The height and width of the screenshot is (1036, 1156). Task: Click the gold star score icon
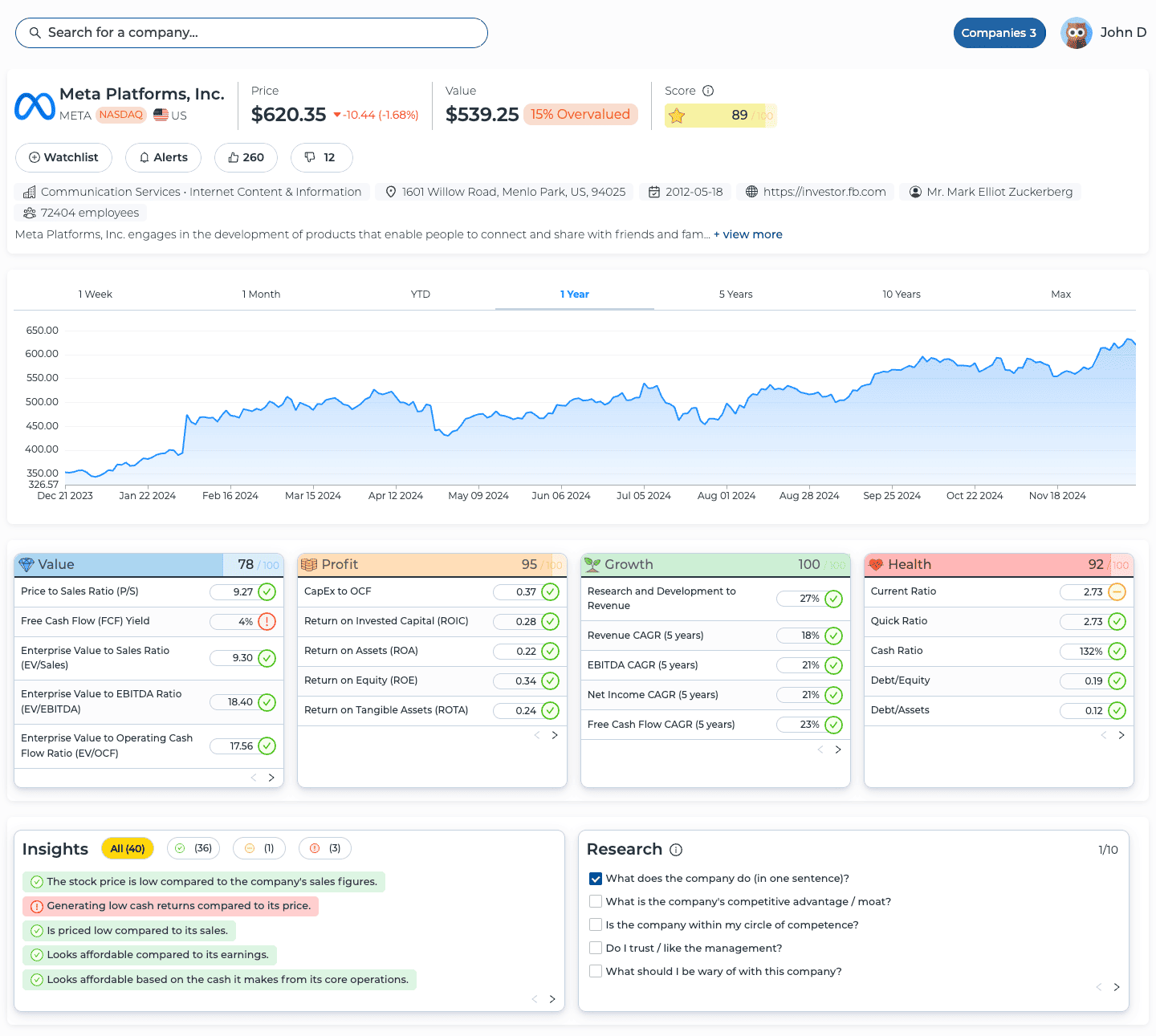677,116
